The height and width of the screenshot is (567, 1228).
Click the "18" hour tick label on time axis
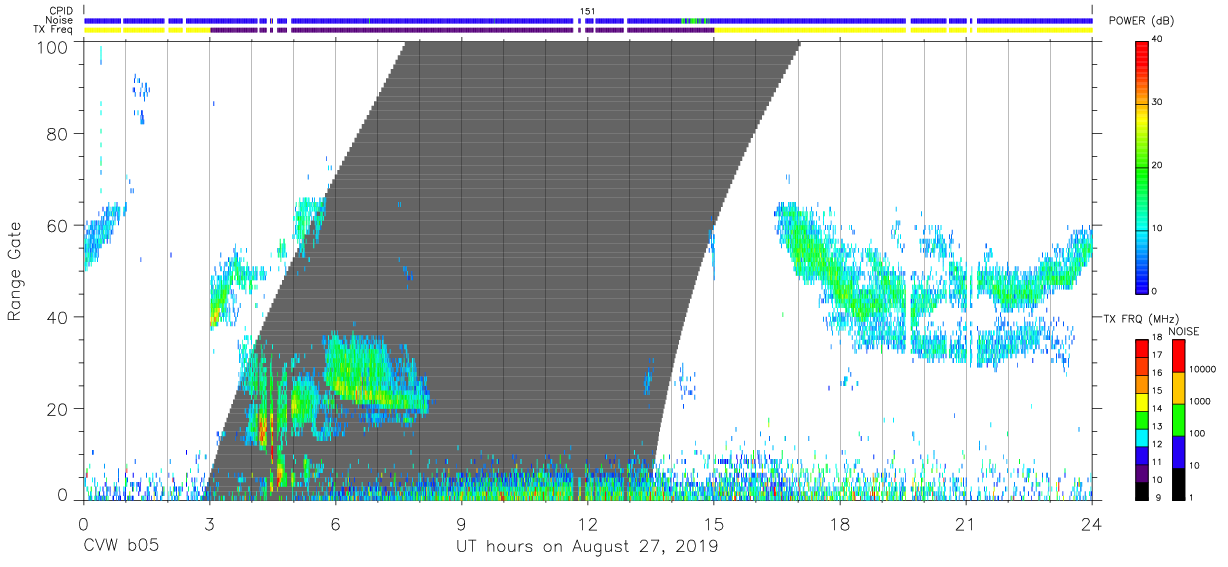coord(840,523)
